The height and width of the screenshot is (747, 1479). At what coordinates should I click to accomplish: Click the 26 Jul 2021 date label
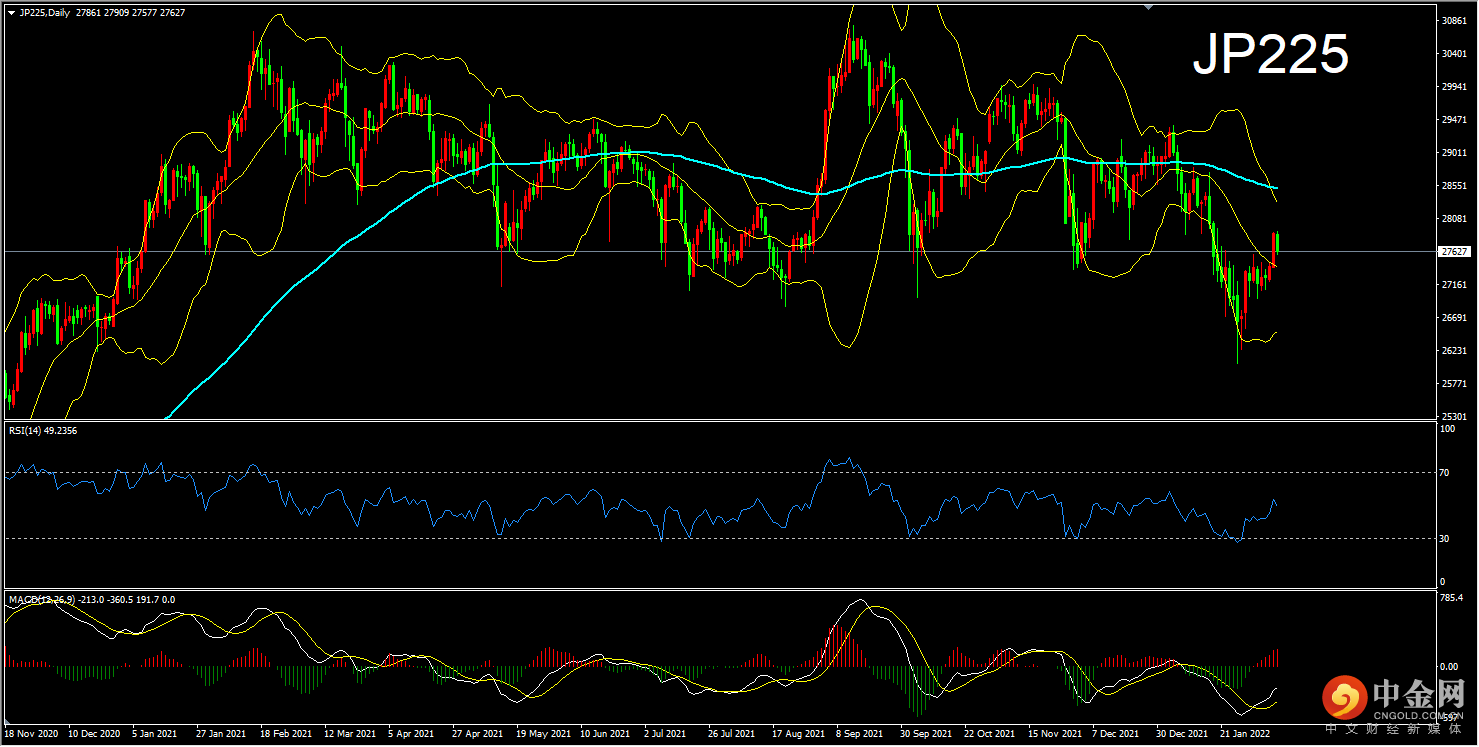(x=732, y=733)
